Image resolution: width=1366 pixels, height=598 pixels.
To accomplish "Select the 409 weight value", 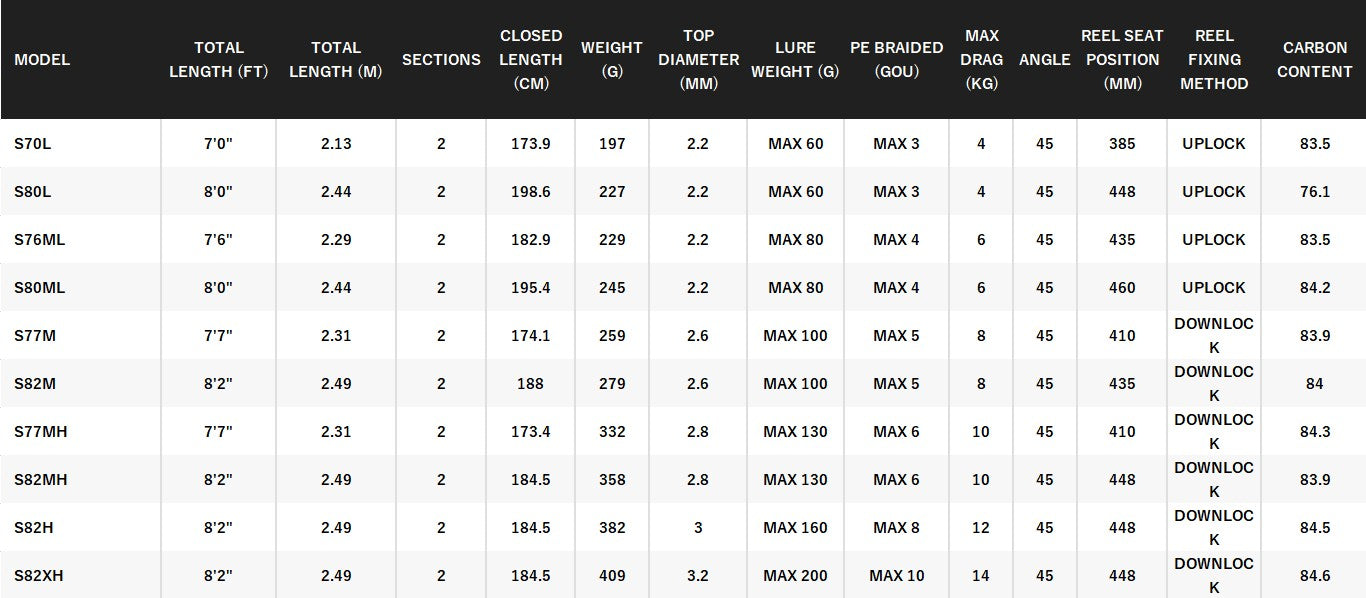I will tap(612, 576).
